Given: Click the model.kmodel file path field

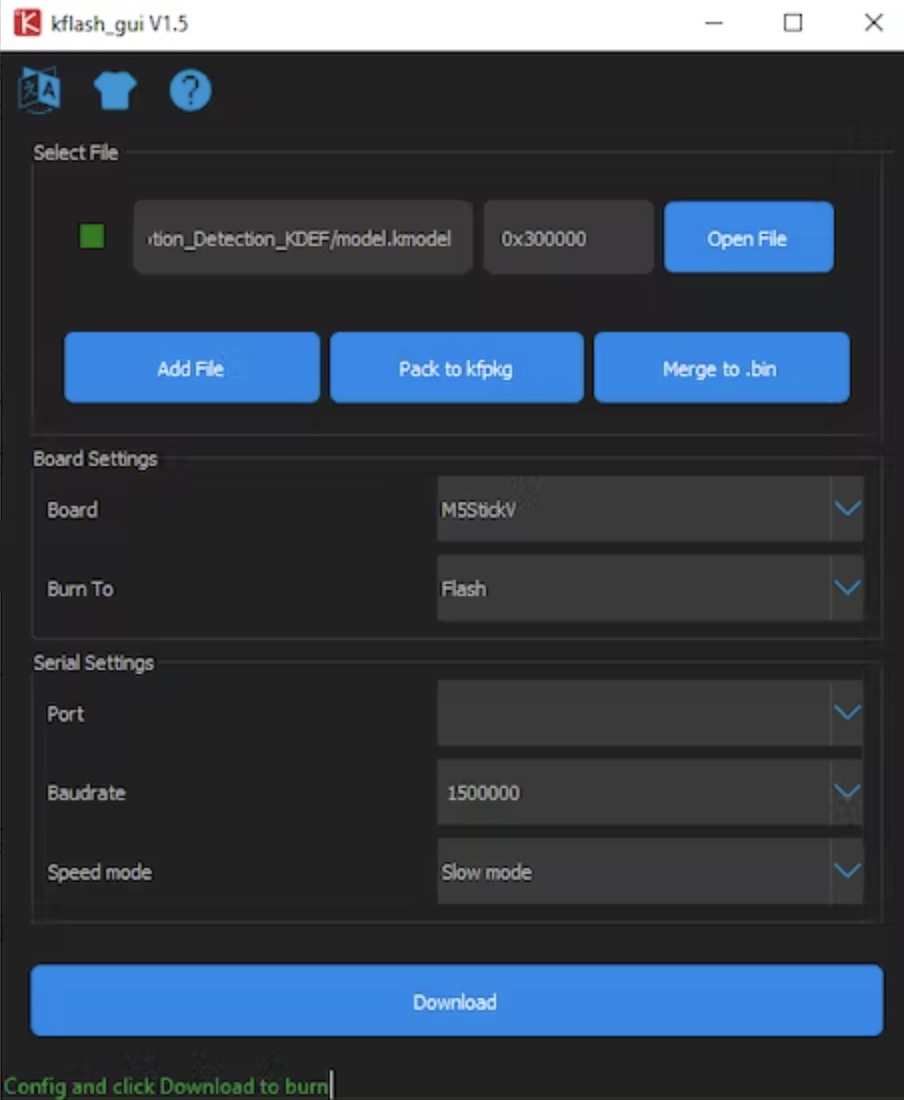Looking at the screenshot, I should click(x=303, y=238).
